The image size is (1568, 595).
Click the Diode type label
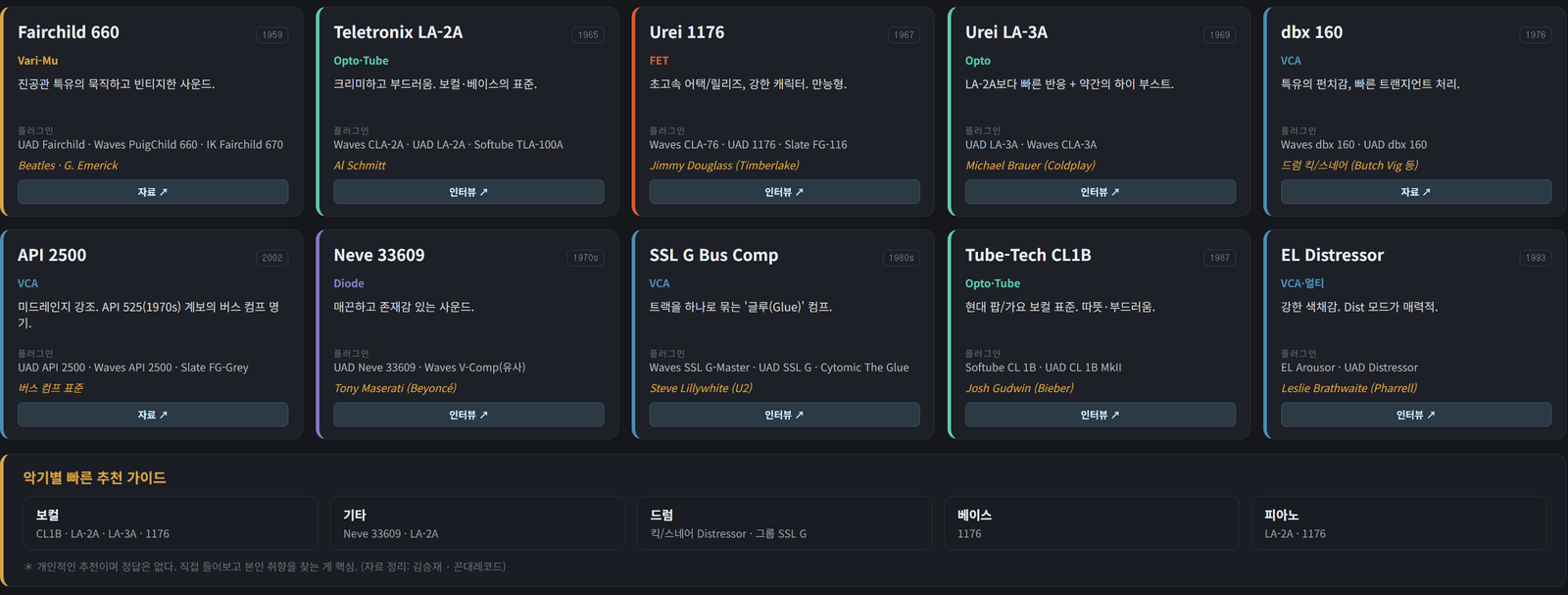click(x=349, y=283)
